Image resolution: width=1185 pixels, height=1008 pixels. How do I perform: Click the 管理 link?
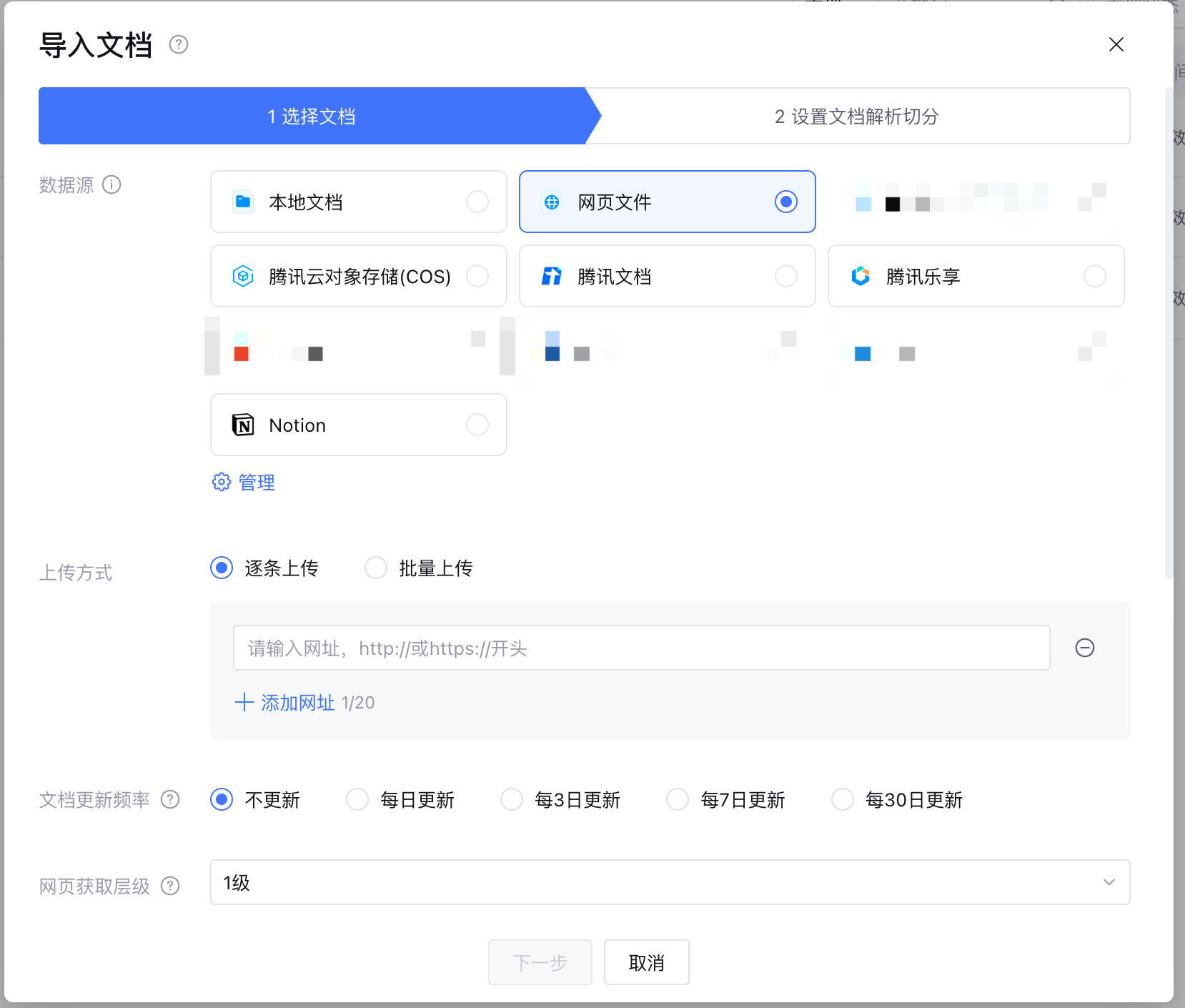click(257, 483)
